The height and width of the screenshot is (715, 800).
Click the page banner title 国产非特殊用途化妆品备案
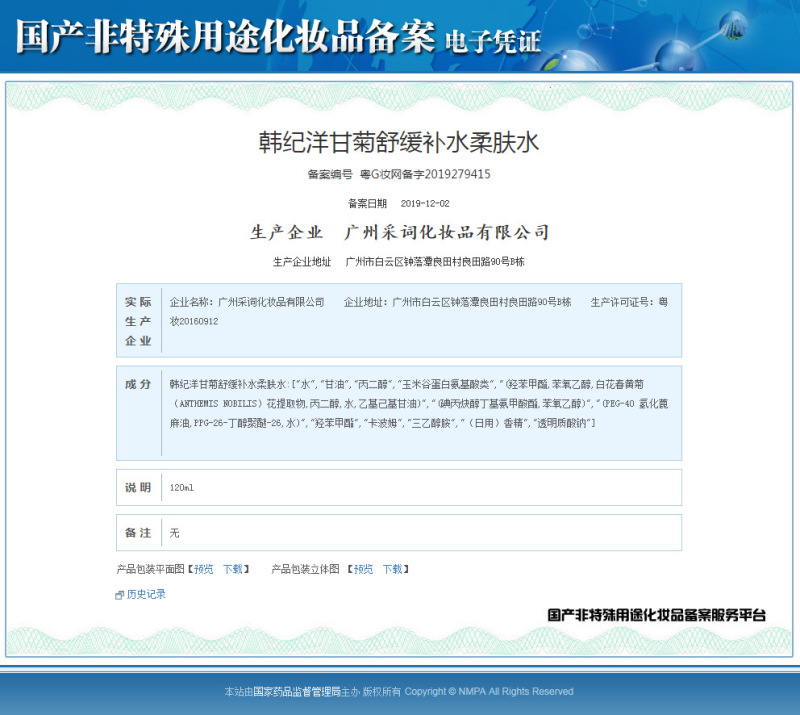[x=225, y=37]
